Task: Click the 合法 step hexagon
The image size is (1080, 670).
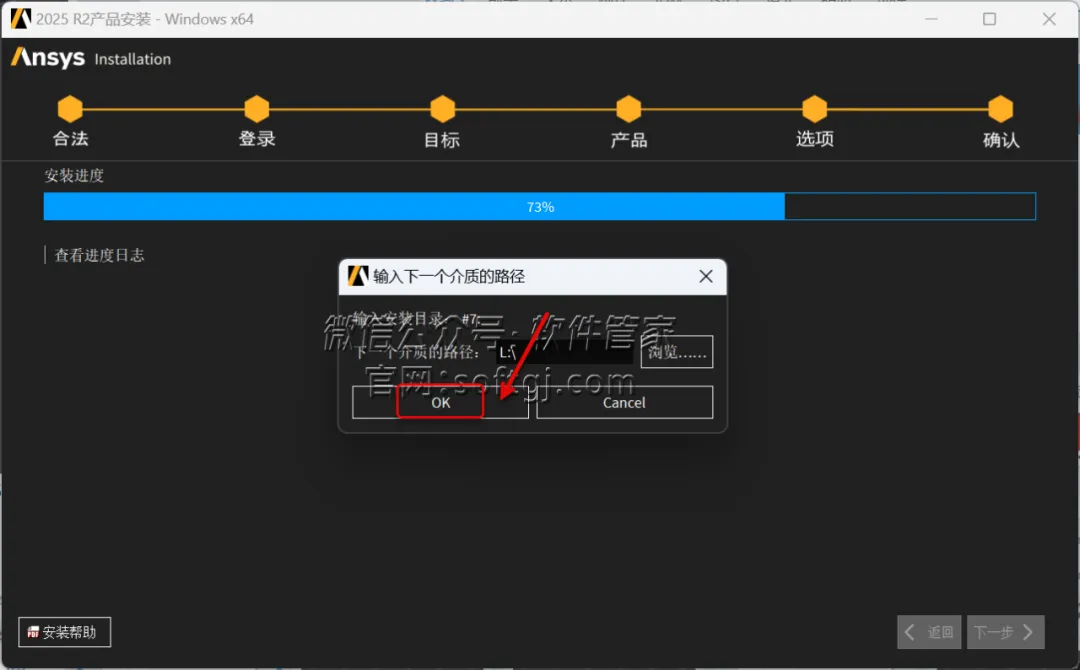Action: 70,109
